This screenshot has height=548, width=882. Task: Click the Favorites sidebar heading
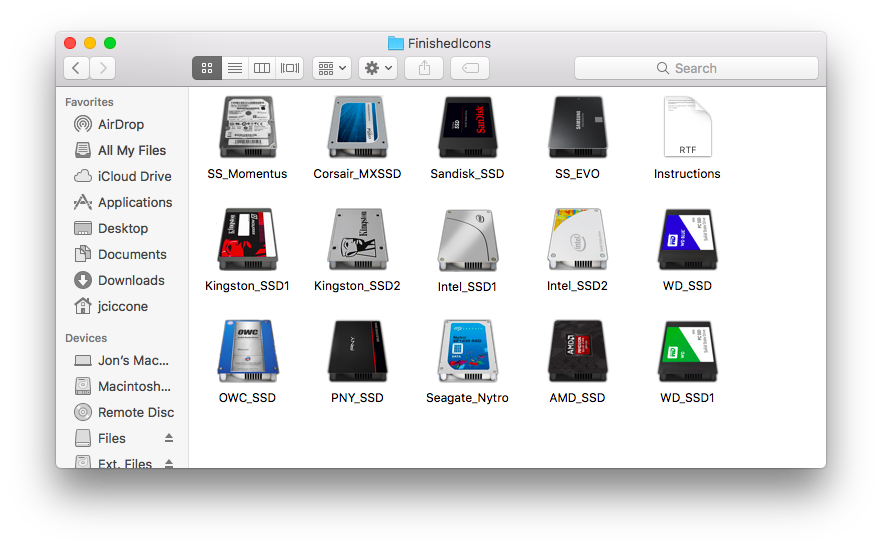[x=89, y=102]
